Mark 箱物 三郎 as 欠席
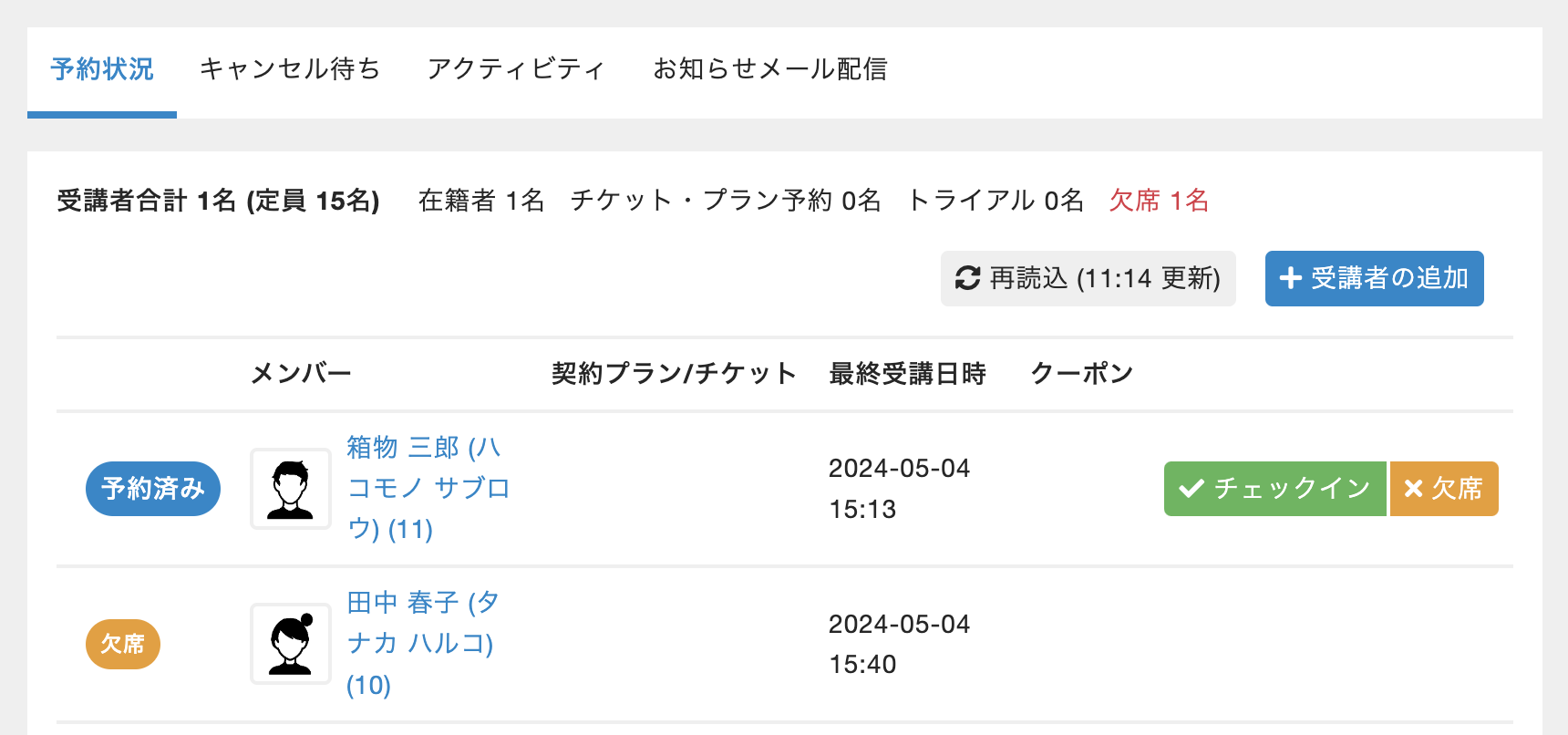 click(x=1444, y=489)
